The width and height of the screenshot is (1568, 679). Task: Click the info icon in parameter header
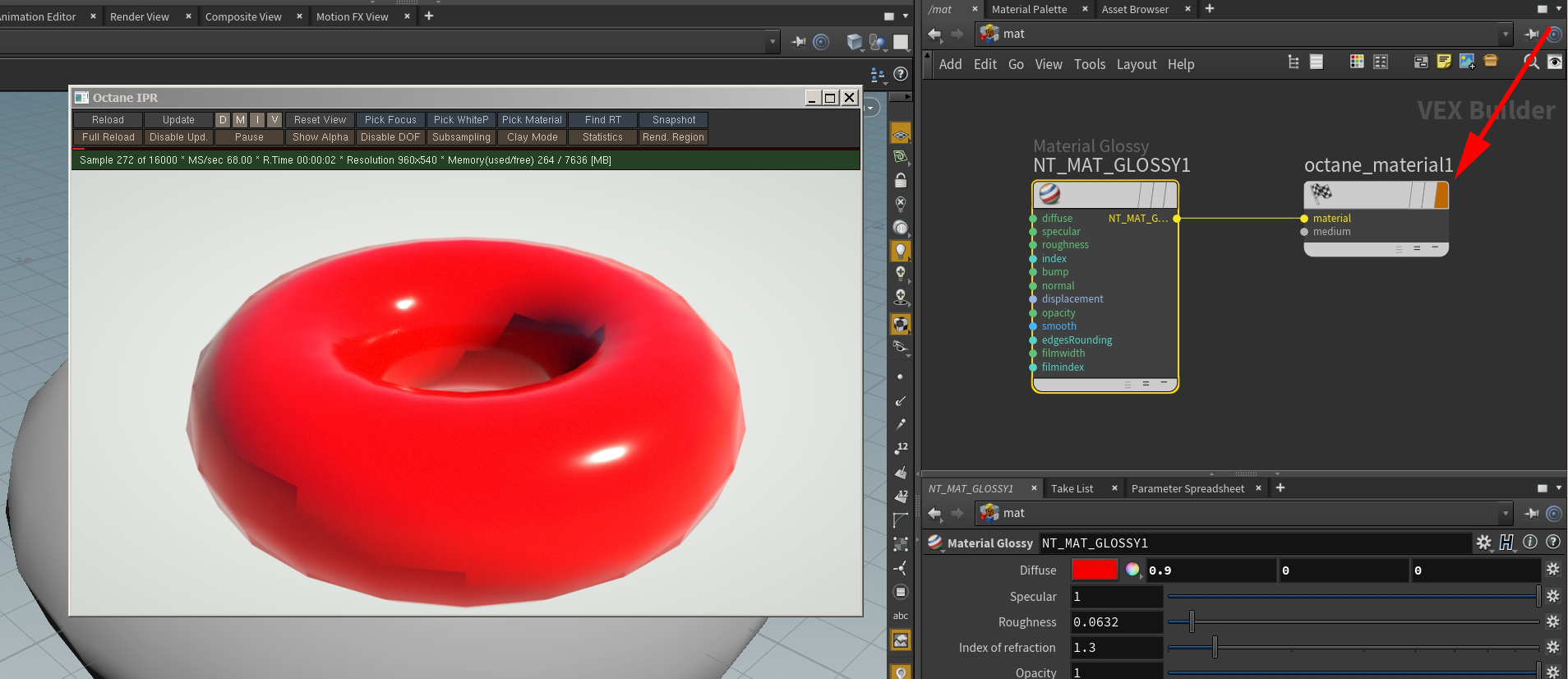click(1529, 542)
